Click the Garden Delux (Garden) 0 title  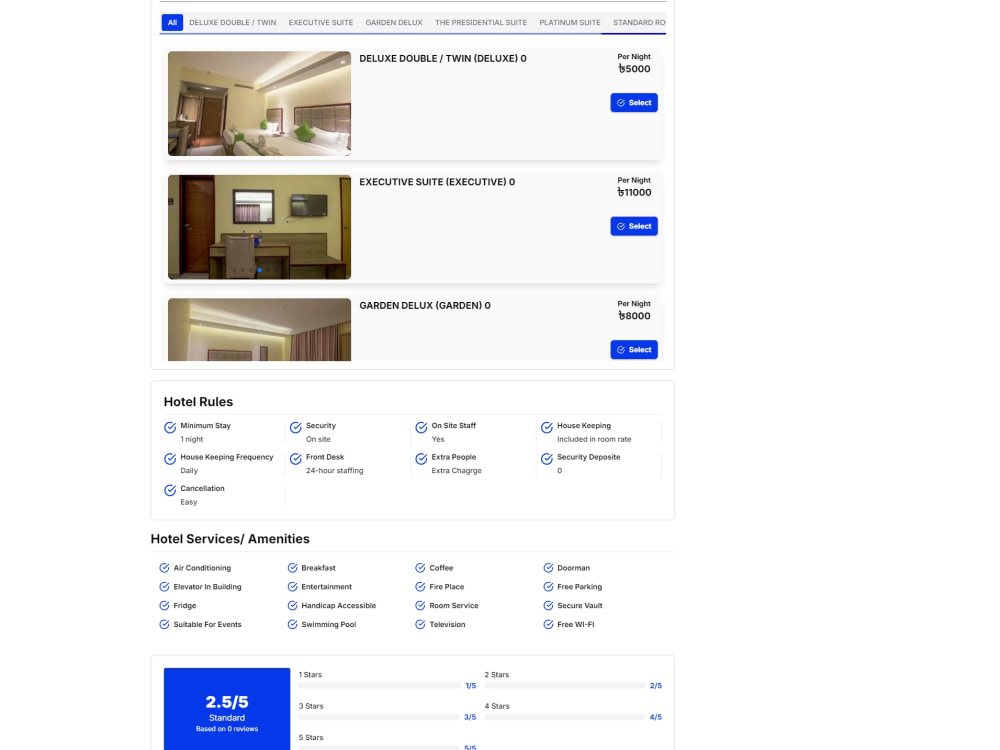click(x=425, y=305)
